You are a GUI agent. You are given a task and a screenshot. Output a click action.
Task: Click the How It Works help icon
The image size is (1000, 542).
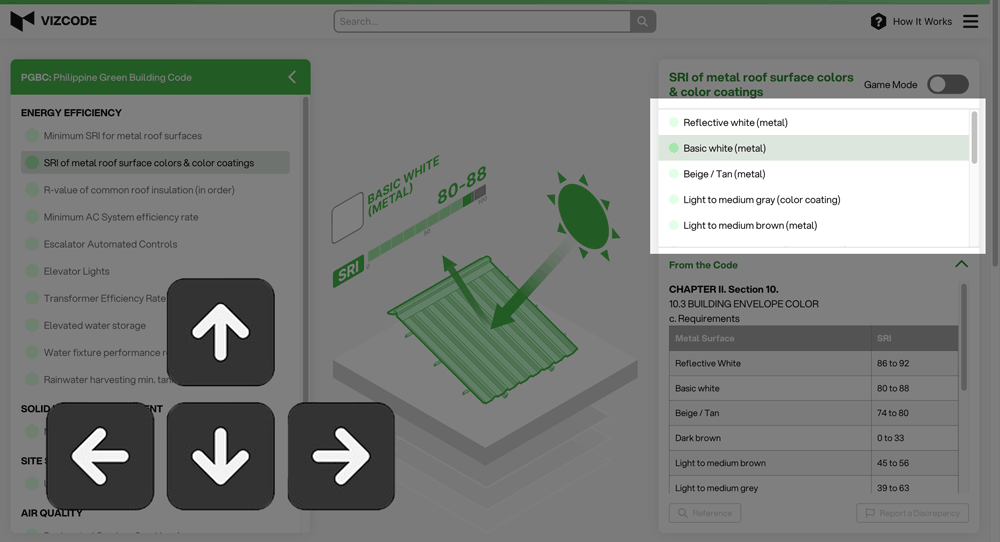tap(878, 21)
